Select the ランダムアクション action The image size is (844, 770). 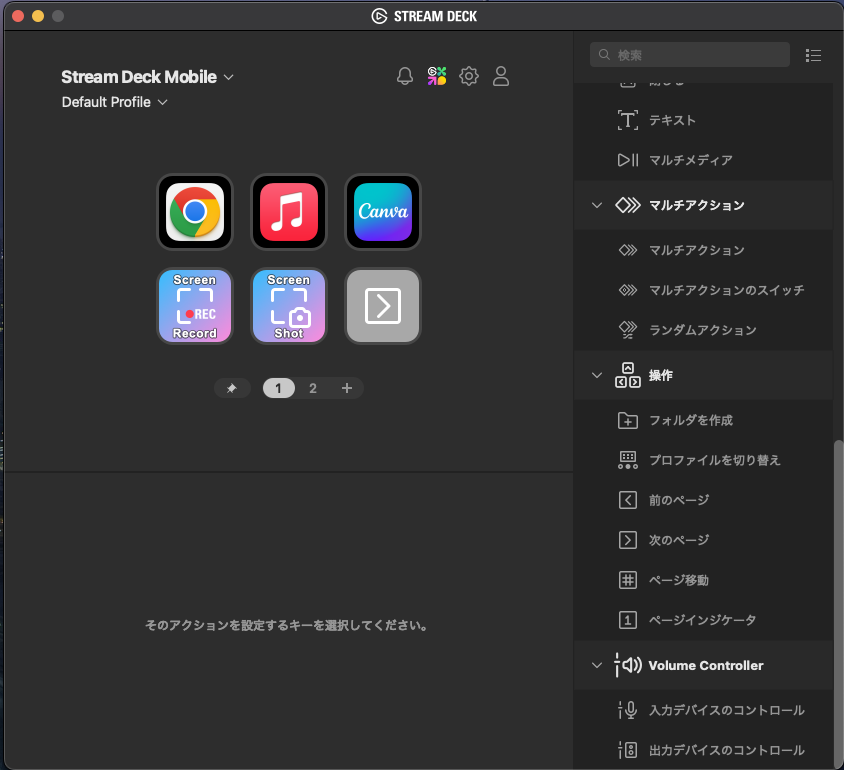pos(703,330)
